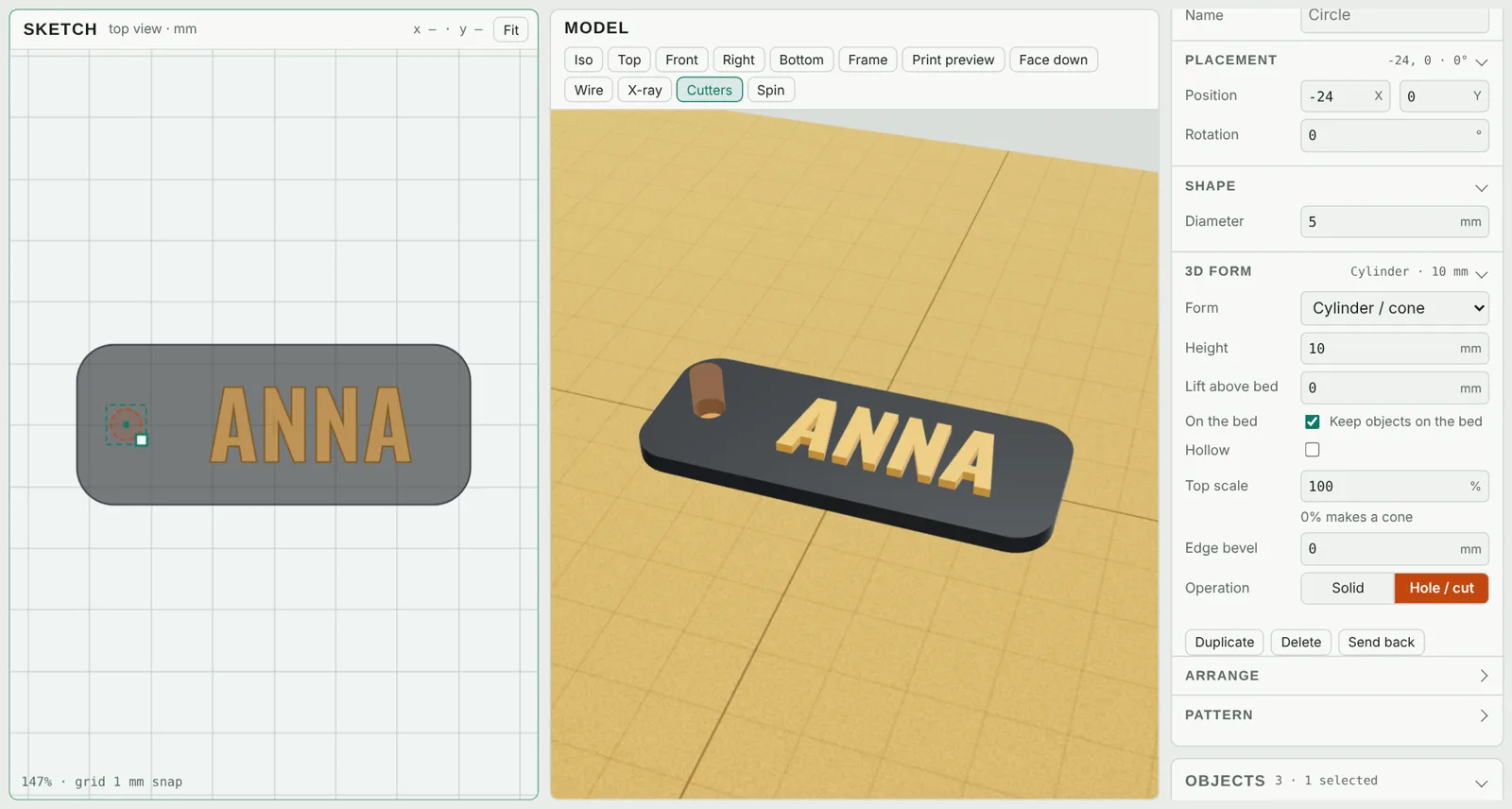Viewport: 1512px width, 809px height.
Task: Toggle X-ray display mode
Action: [644, 90]
